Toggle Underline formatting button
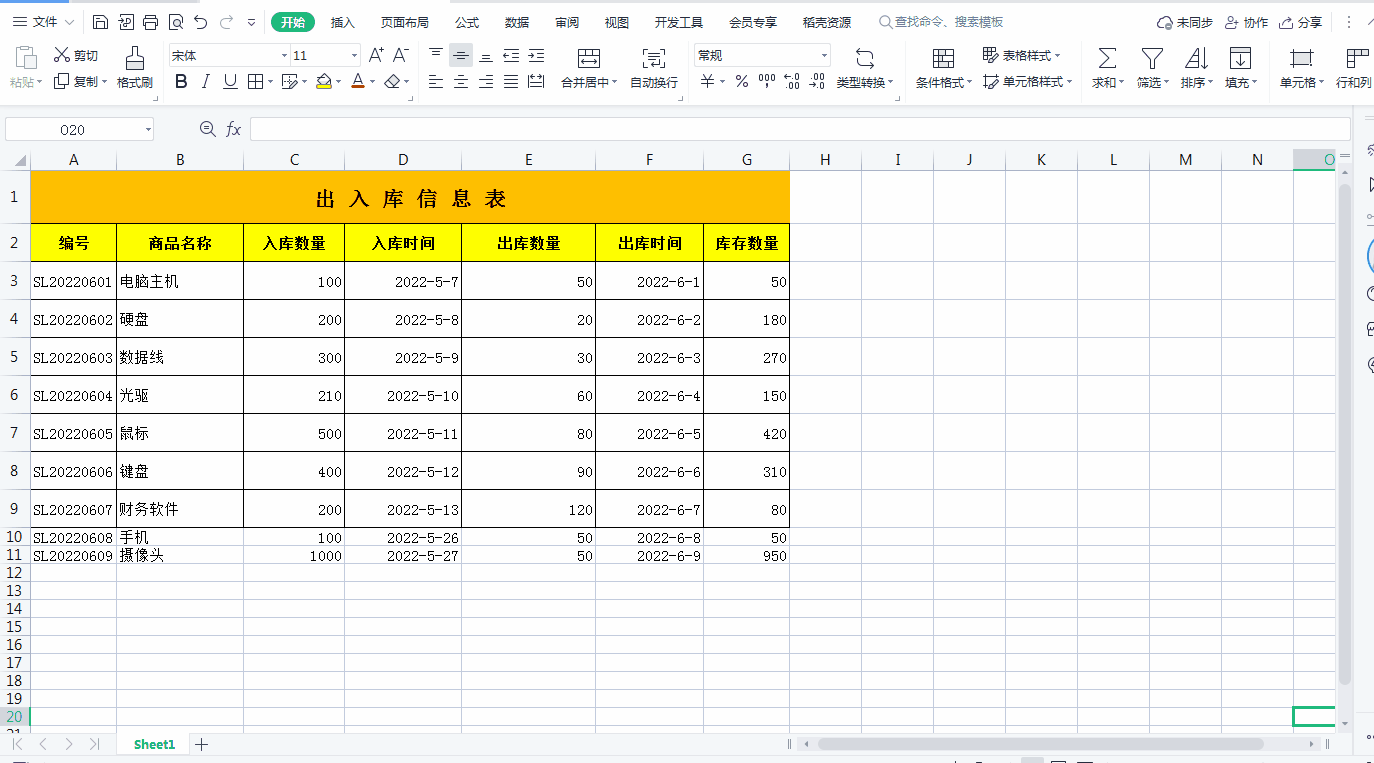This screenshot has height=763, width=1374. coord(230,82)
